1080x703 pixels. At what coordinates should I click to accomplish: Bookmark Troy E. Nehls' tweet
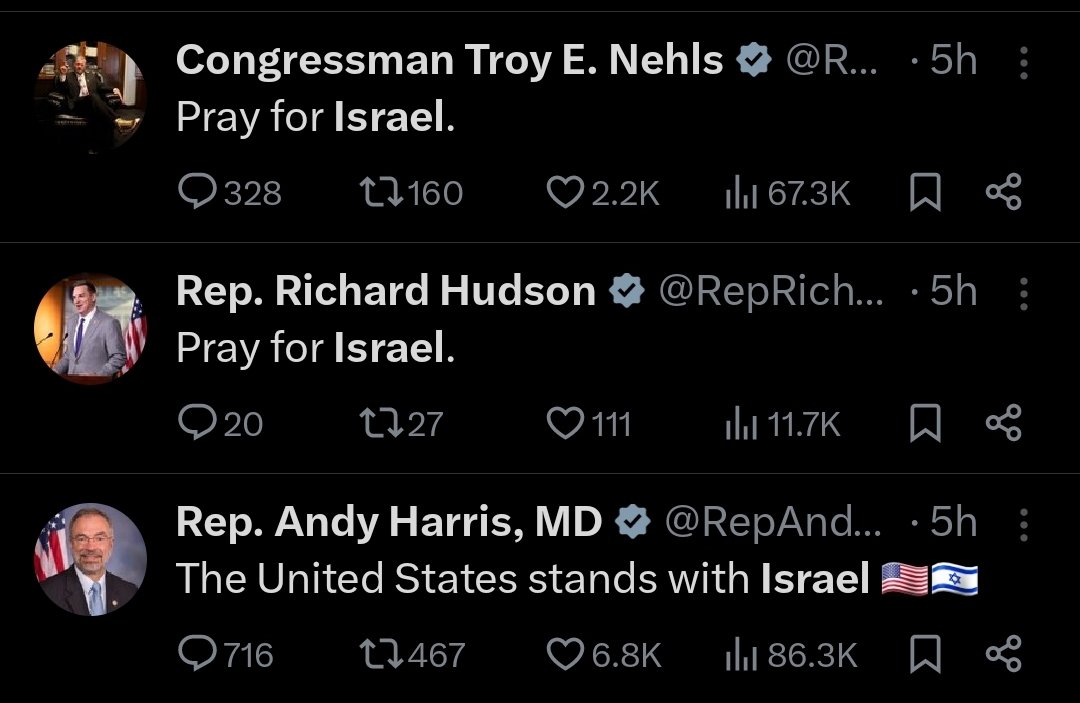point(925,193)
